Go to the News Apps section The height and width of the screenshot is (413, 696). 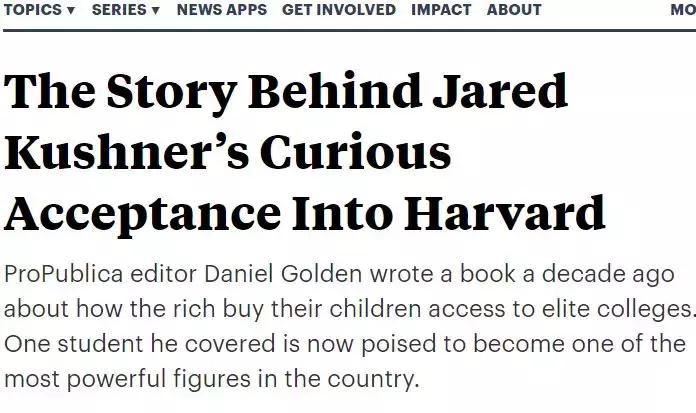(221, 10)
